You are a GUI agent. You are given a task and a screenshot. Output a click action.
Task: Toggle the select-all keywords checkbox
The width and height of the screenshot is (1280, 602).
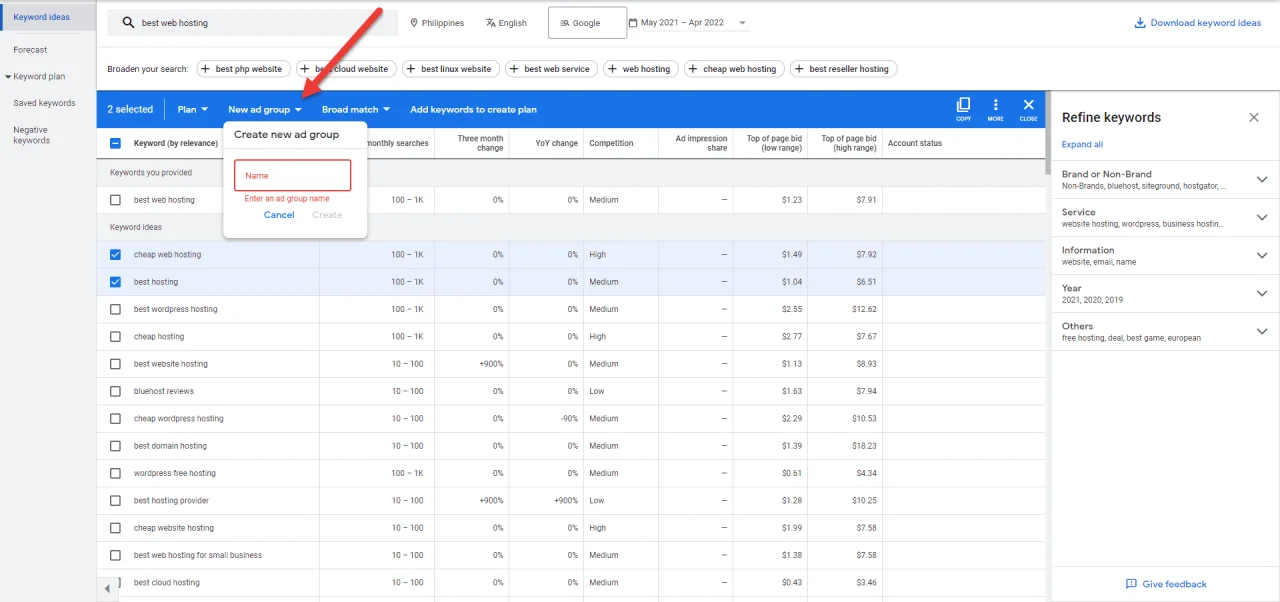coord(113,143)
